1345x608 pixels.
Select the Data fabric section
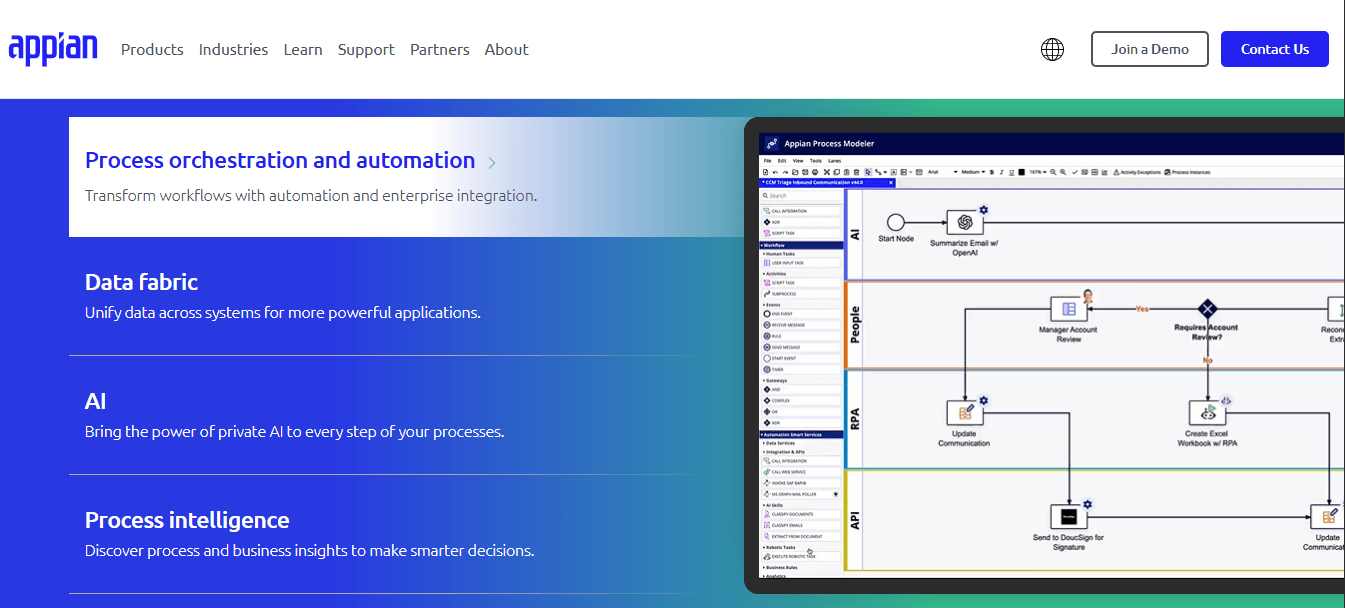(x=385, y=296)
